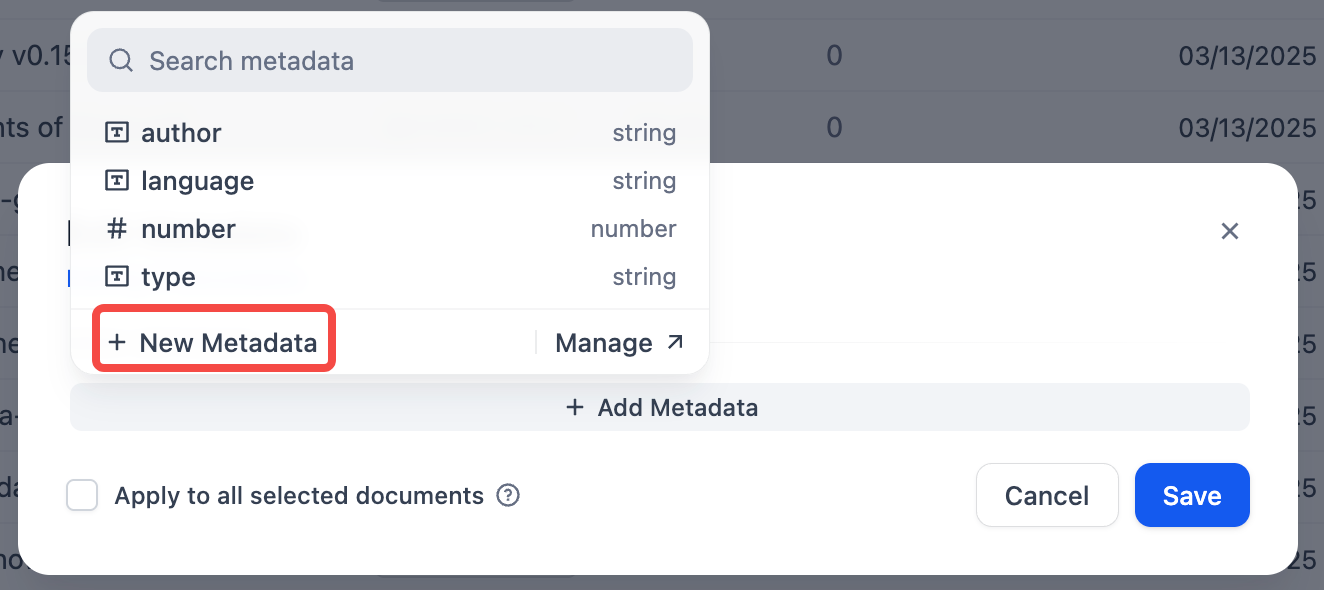The height and width of the screenshot is (590, 1324).
Task: Save the metadata changes
Action: (1192, 495)
